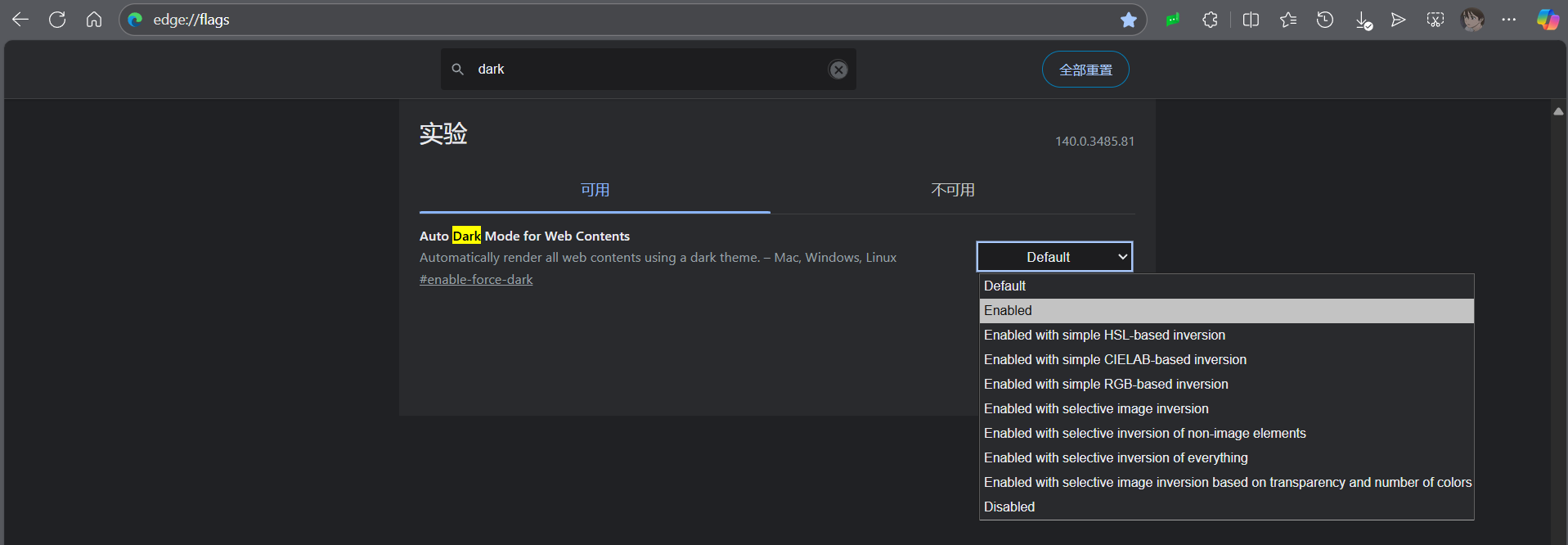Select "Enabled with simple HSL-based inversion"
The height and width of the screenshot is (545, 1568).
click(1104, 336)
